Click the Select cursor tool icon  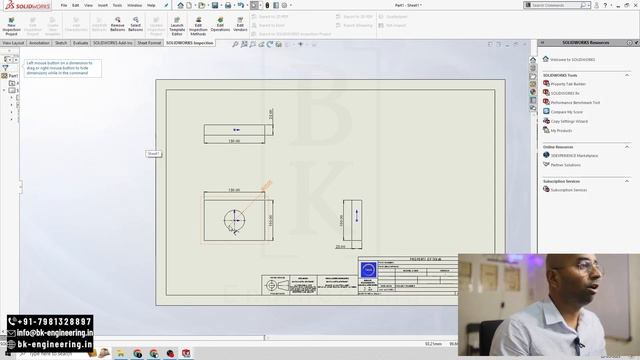coord(254,5)
